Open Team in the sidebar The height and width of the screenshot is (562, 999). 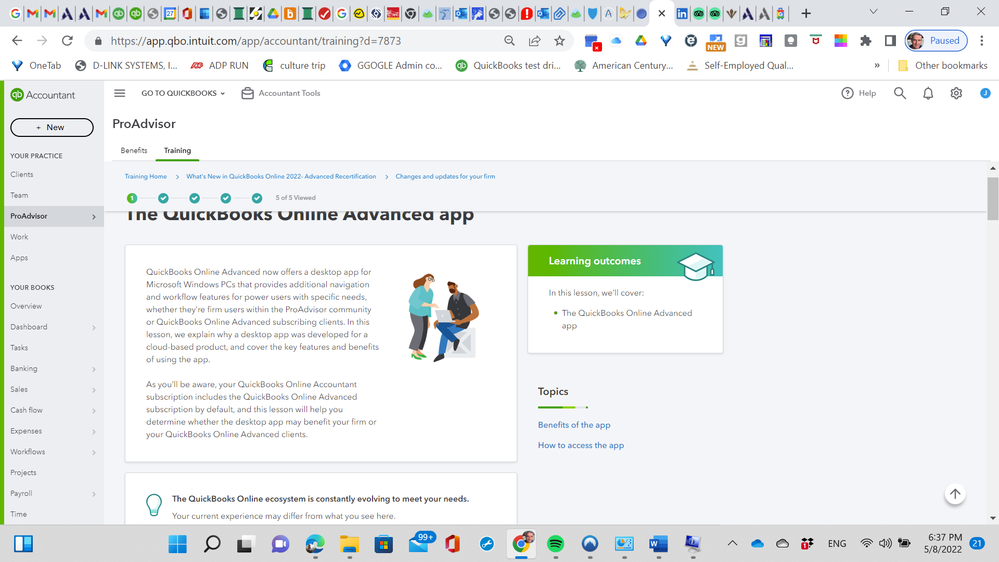coord(19,195)
